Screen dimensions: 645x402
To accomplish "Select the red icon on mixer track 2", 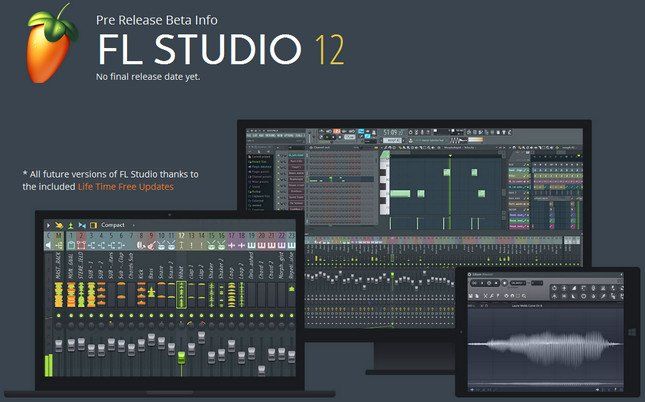I will click(x=81, y=245).
